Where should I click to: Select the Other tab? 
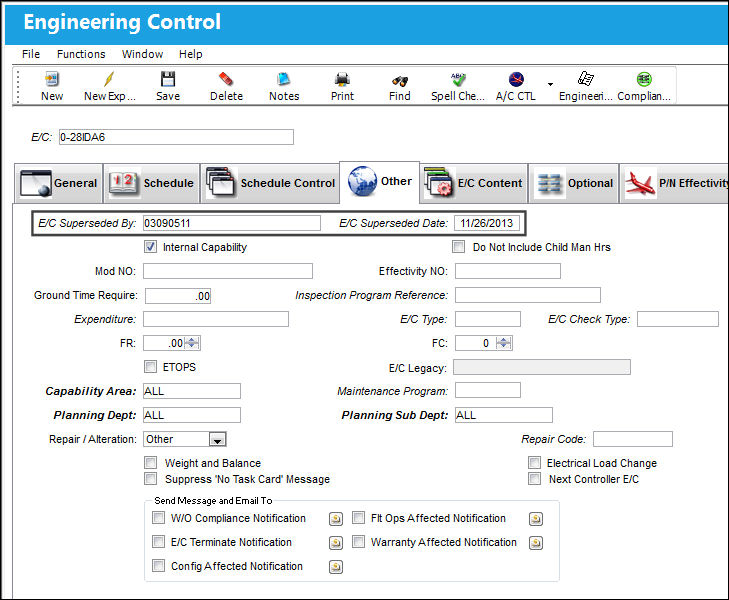point(379,182)
